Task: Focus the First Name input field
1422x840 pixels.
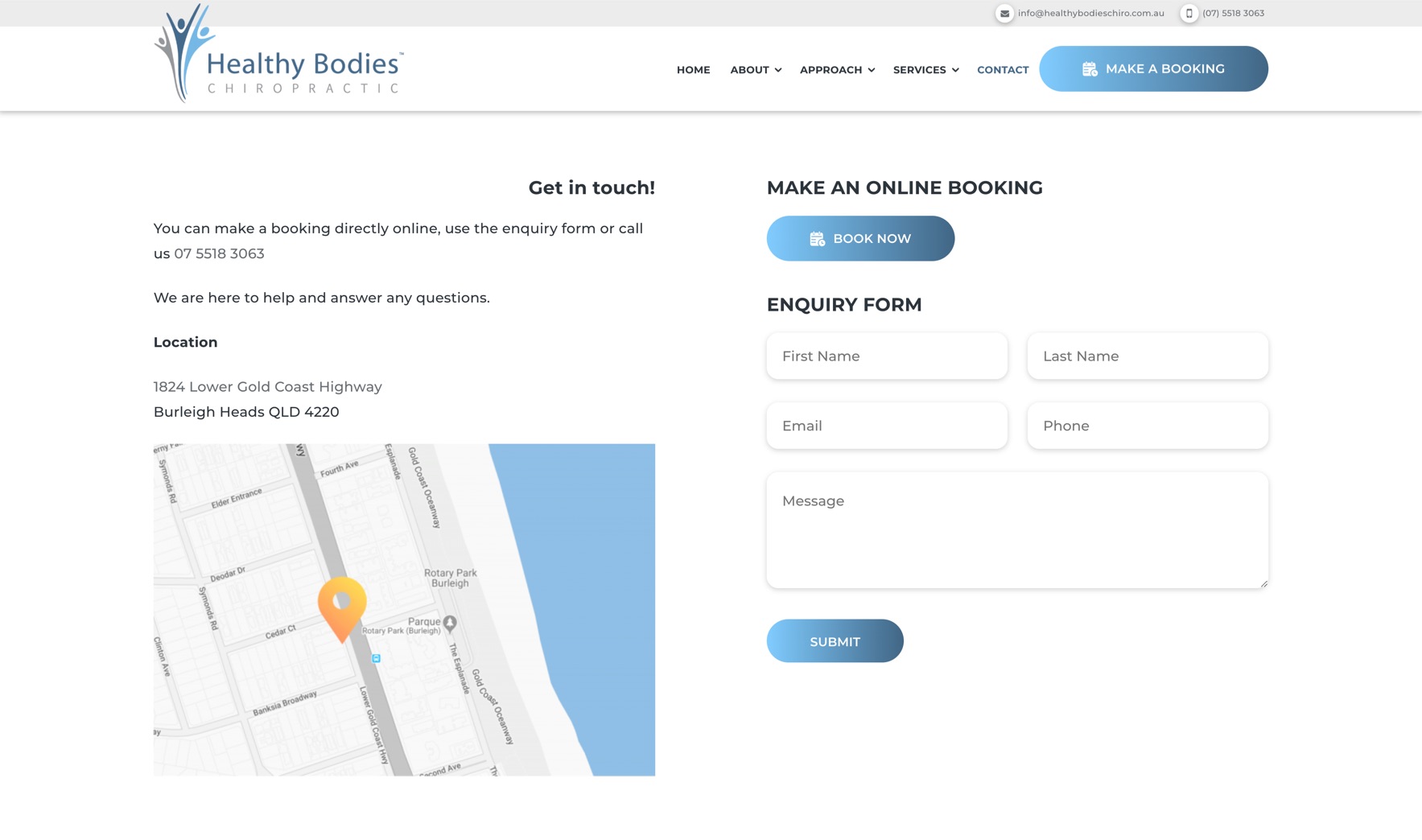Action: [x=886, y=356]
